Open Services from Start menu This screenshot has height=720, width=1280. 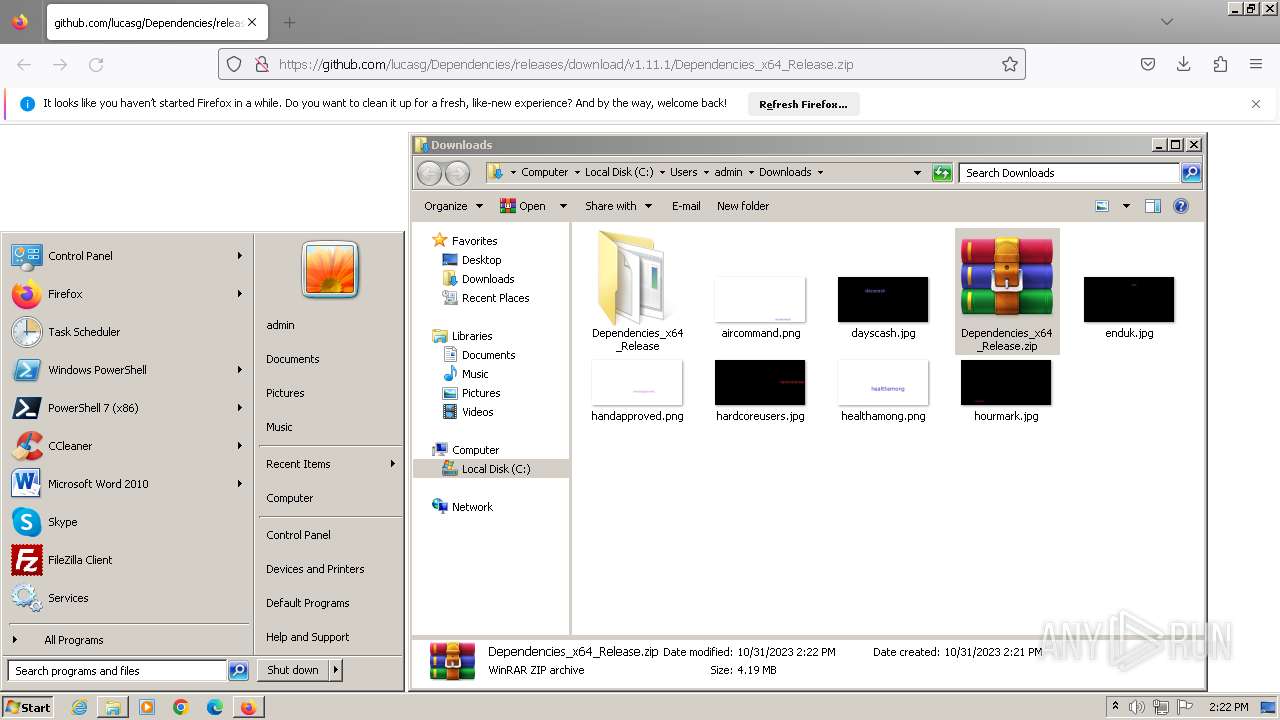point(128,598)
